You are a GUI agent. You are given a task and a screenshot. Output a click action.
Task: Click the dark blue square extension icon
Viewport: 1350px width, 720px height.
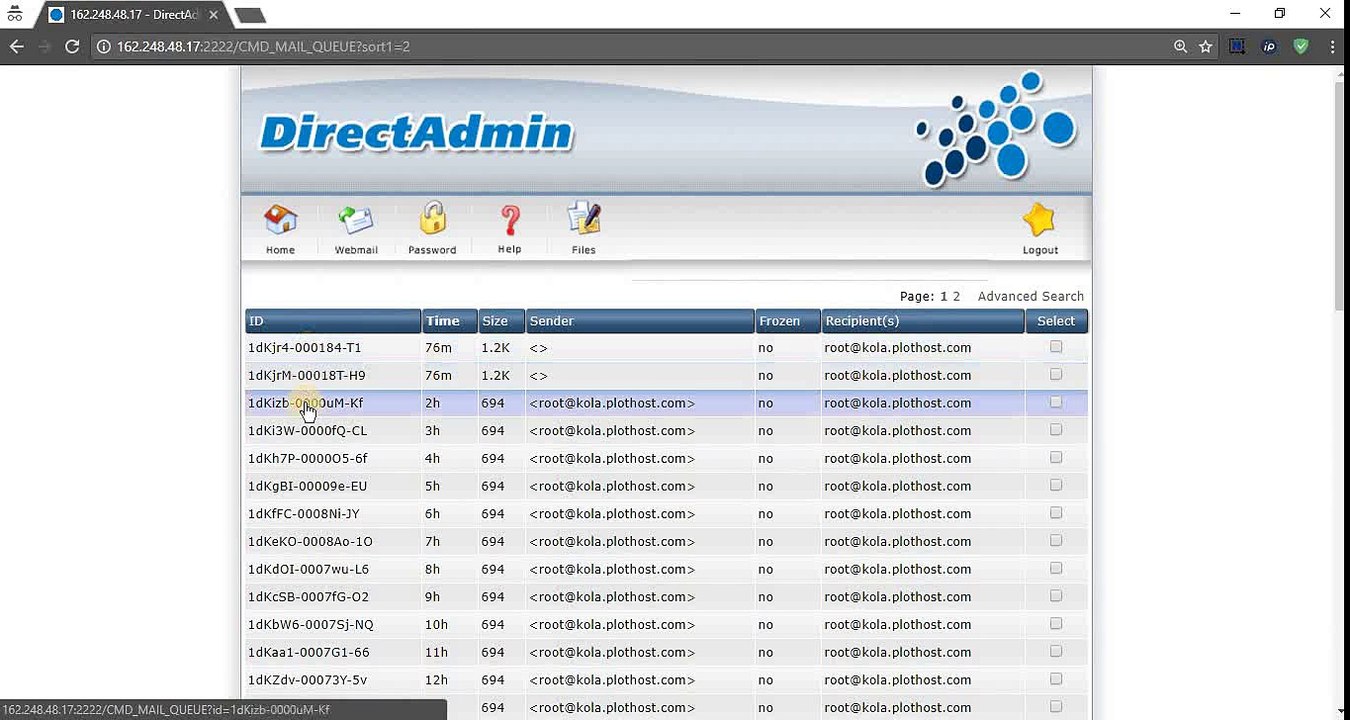point(1238,46)
